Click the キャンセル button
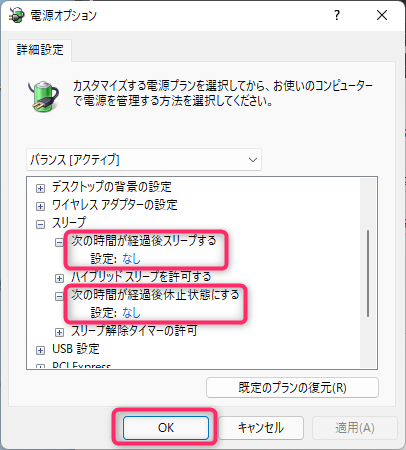This screenshot has height=450, width=406. click(261, 427)
